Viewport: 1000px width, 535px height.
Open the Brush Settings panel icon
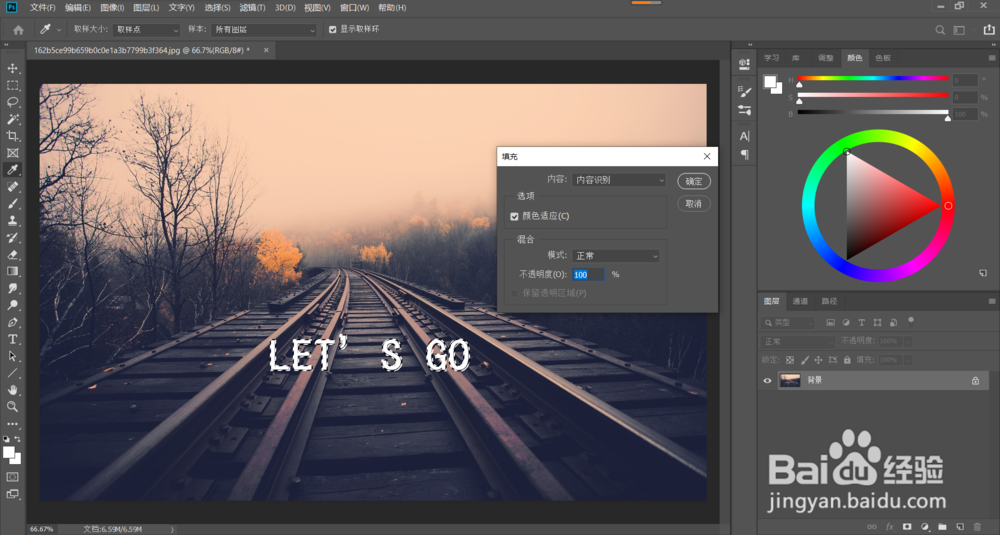pyautogui.click(x=744, y=92)
